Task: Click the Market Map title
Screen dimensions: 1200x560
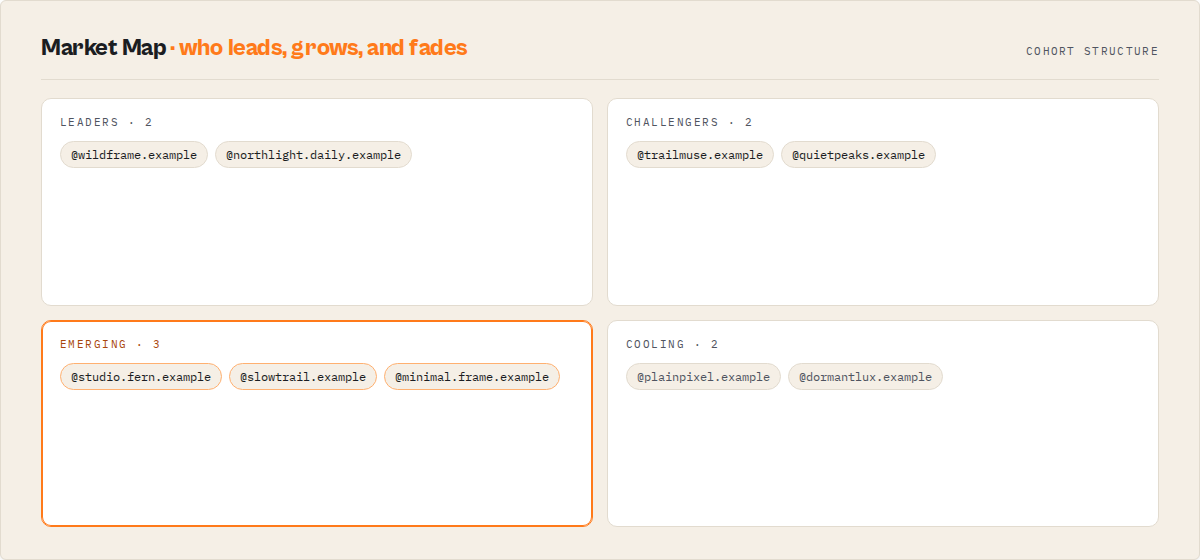Action: (103, 47)
